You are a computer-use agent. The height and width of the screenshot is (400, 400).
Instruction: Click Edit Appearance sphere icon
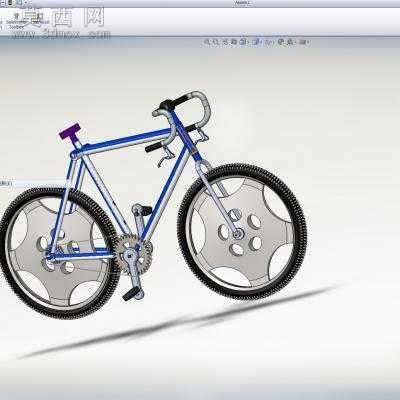281,42
